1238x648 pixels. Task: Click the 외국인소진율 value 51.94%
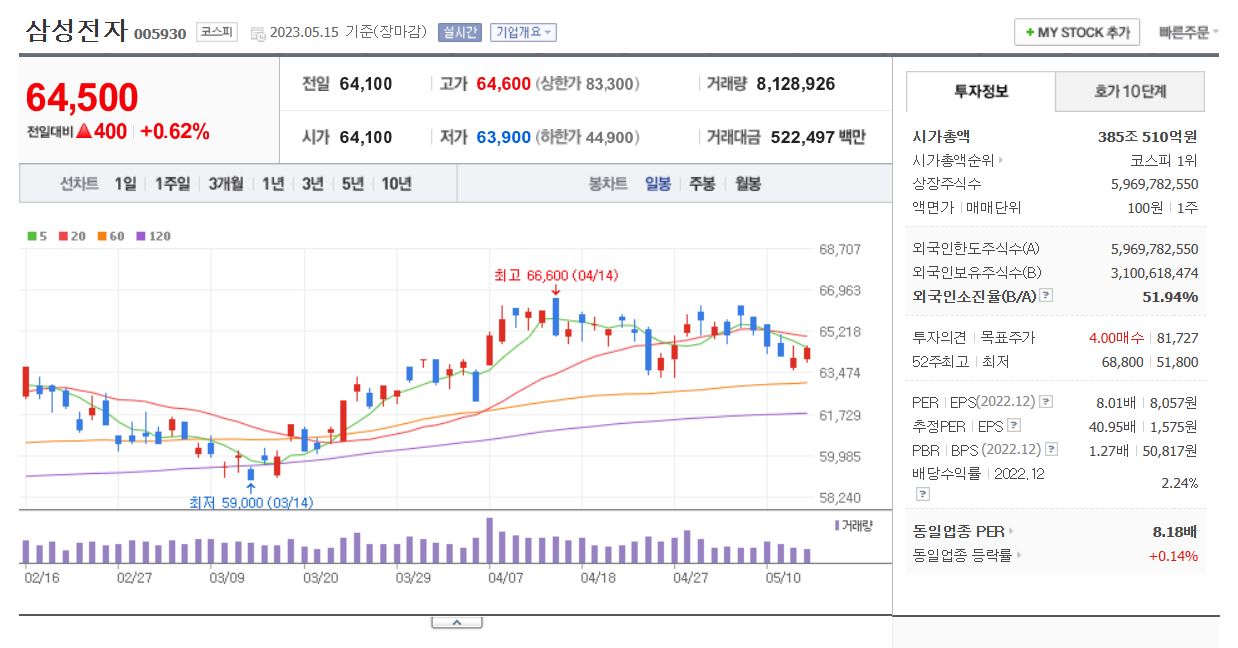(x=1170, y=296)
